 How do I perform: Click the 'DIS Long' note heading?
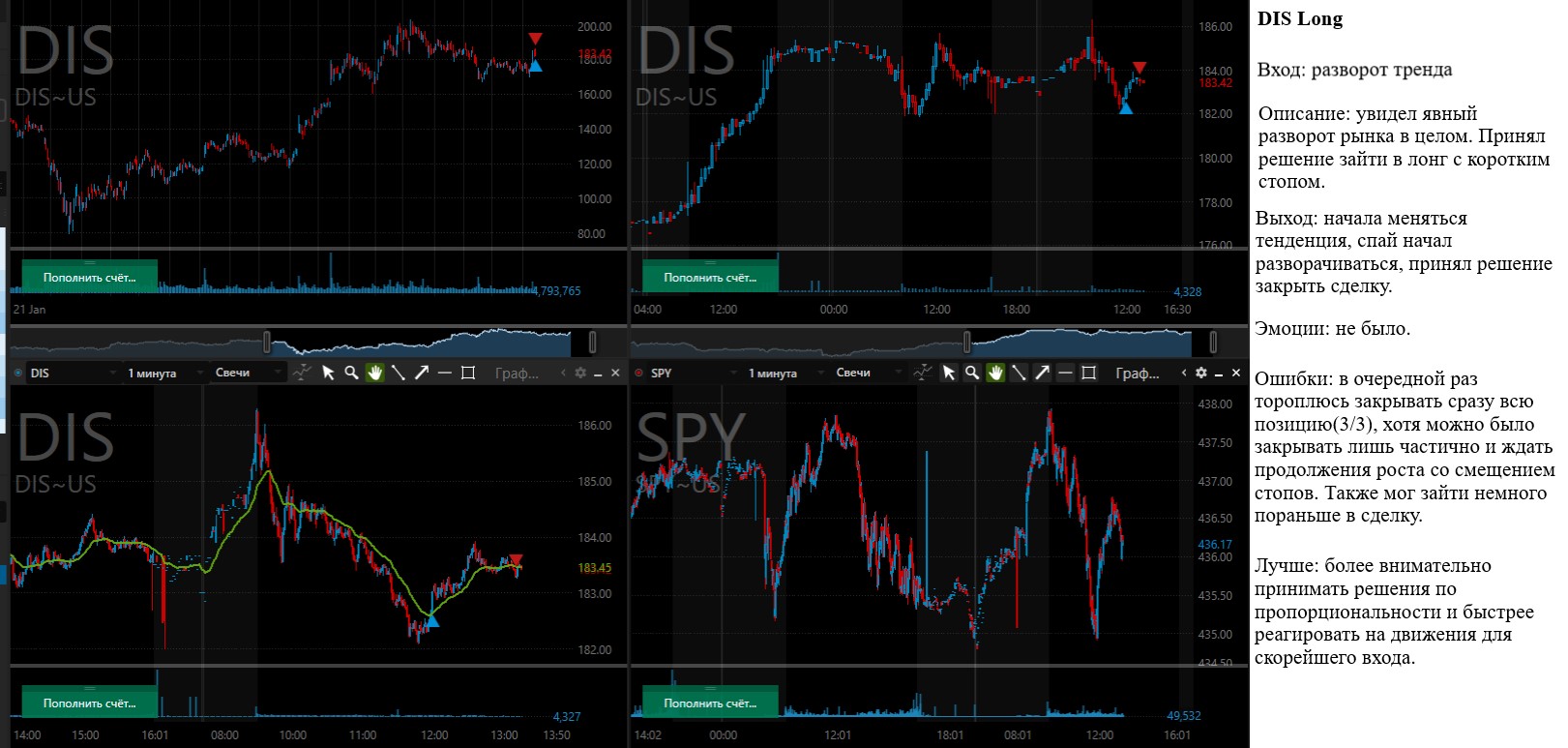[1300, 19]
